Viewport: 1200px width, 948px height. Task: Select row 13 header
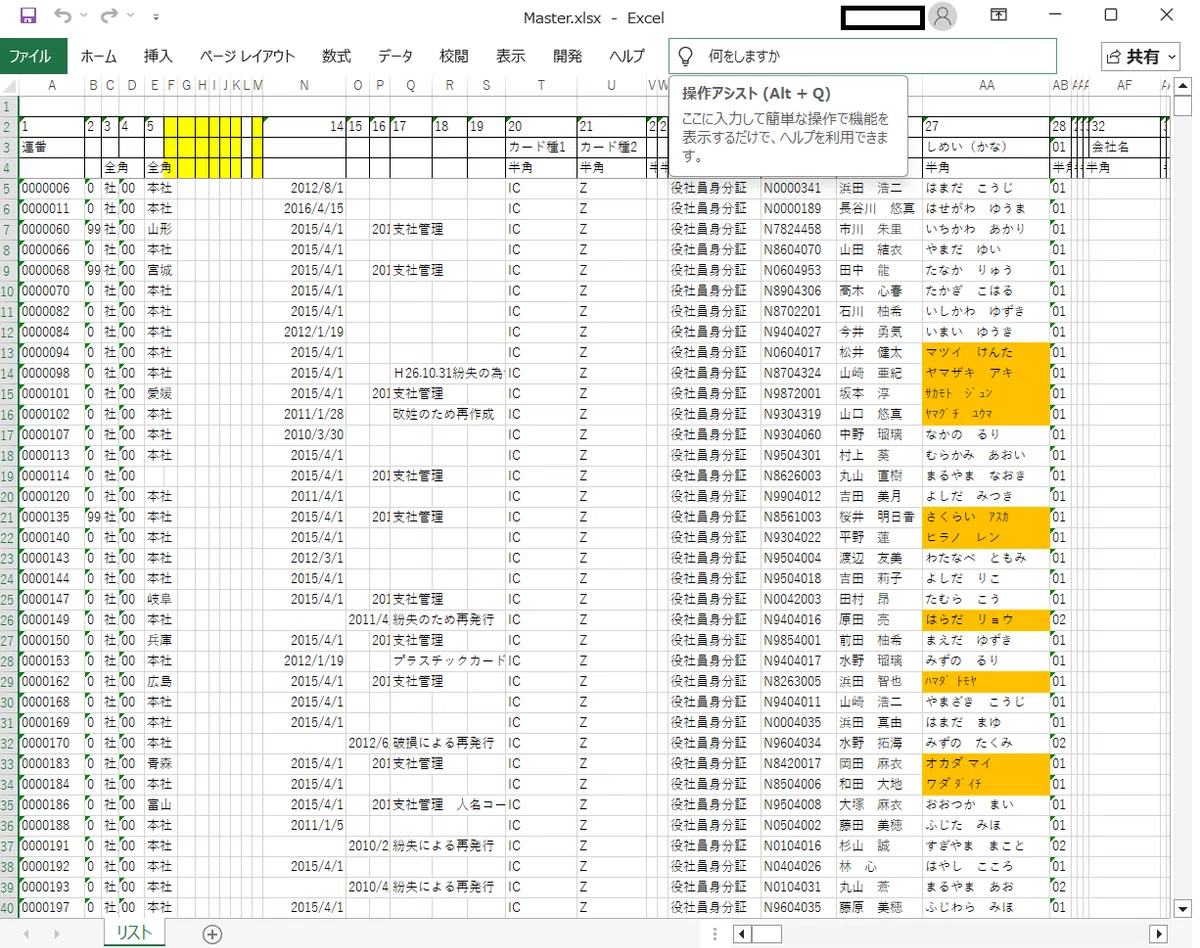coord(9,352)
